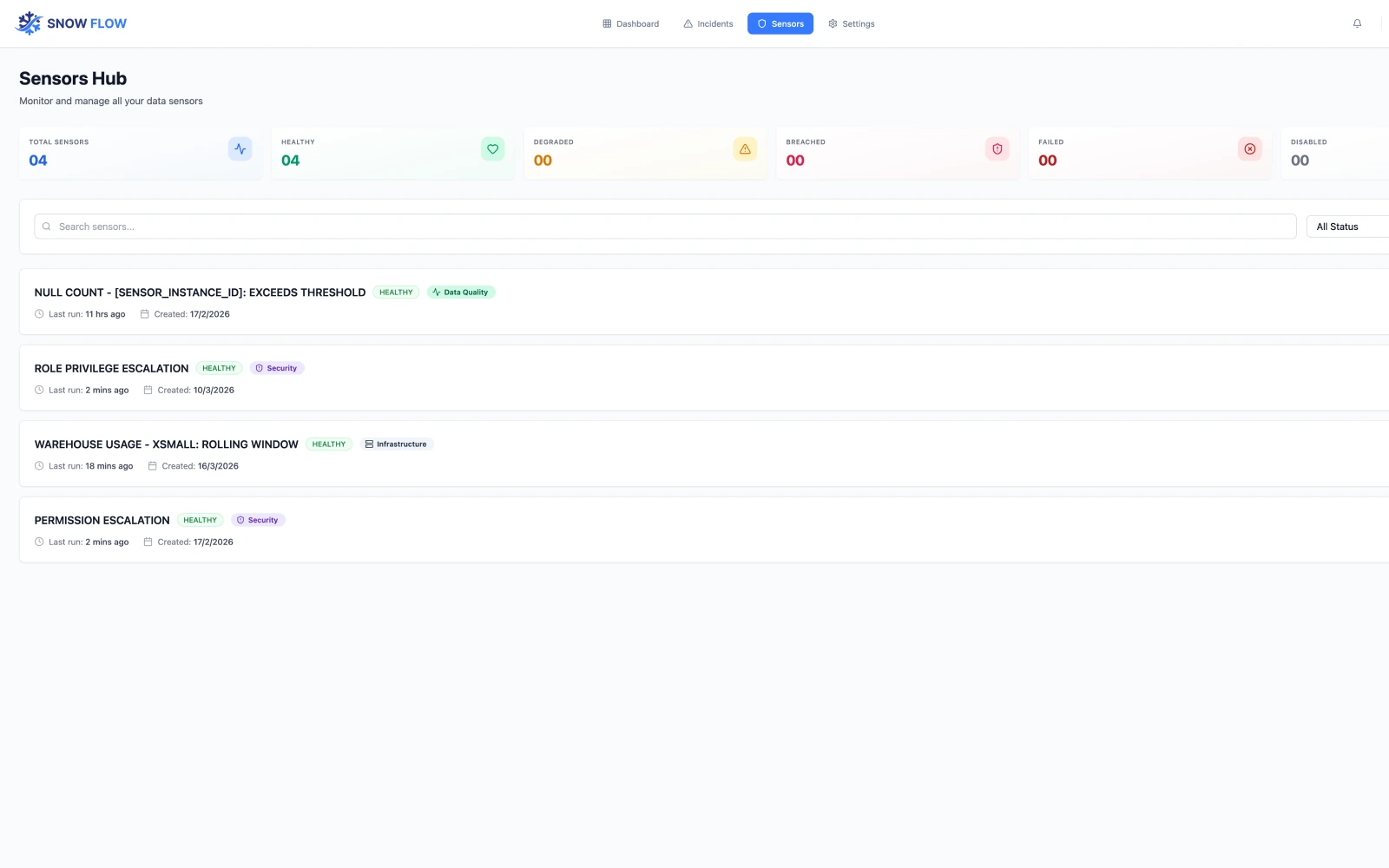Click the Healthy badge on Null Count sensor

pos(396,293)
